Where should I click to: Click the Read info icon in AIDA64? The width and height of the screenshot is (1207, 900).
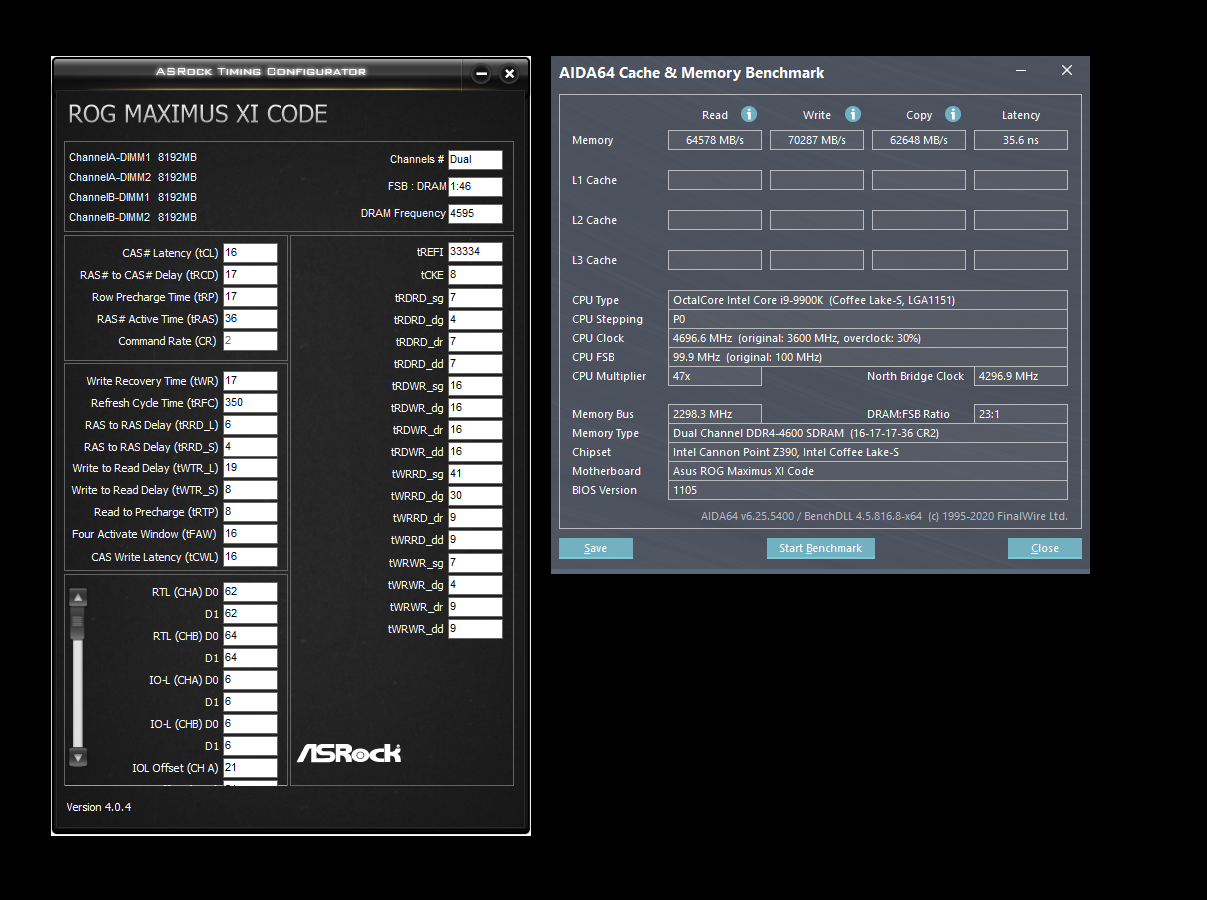748,114
